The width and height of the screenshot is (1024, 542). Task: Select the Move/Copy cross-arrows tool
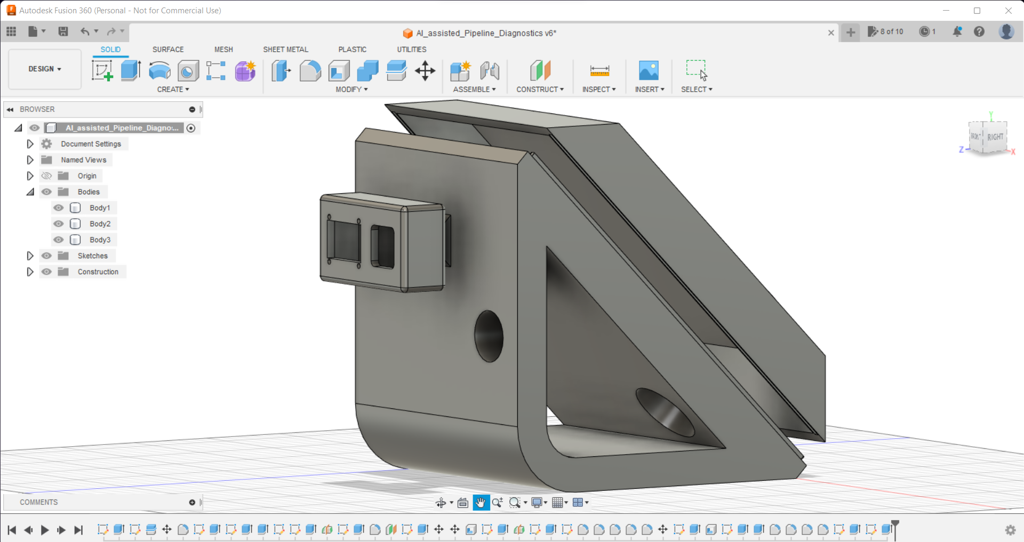[425, 70]
